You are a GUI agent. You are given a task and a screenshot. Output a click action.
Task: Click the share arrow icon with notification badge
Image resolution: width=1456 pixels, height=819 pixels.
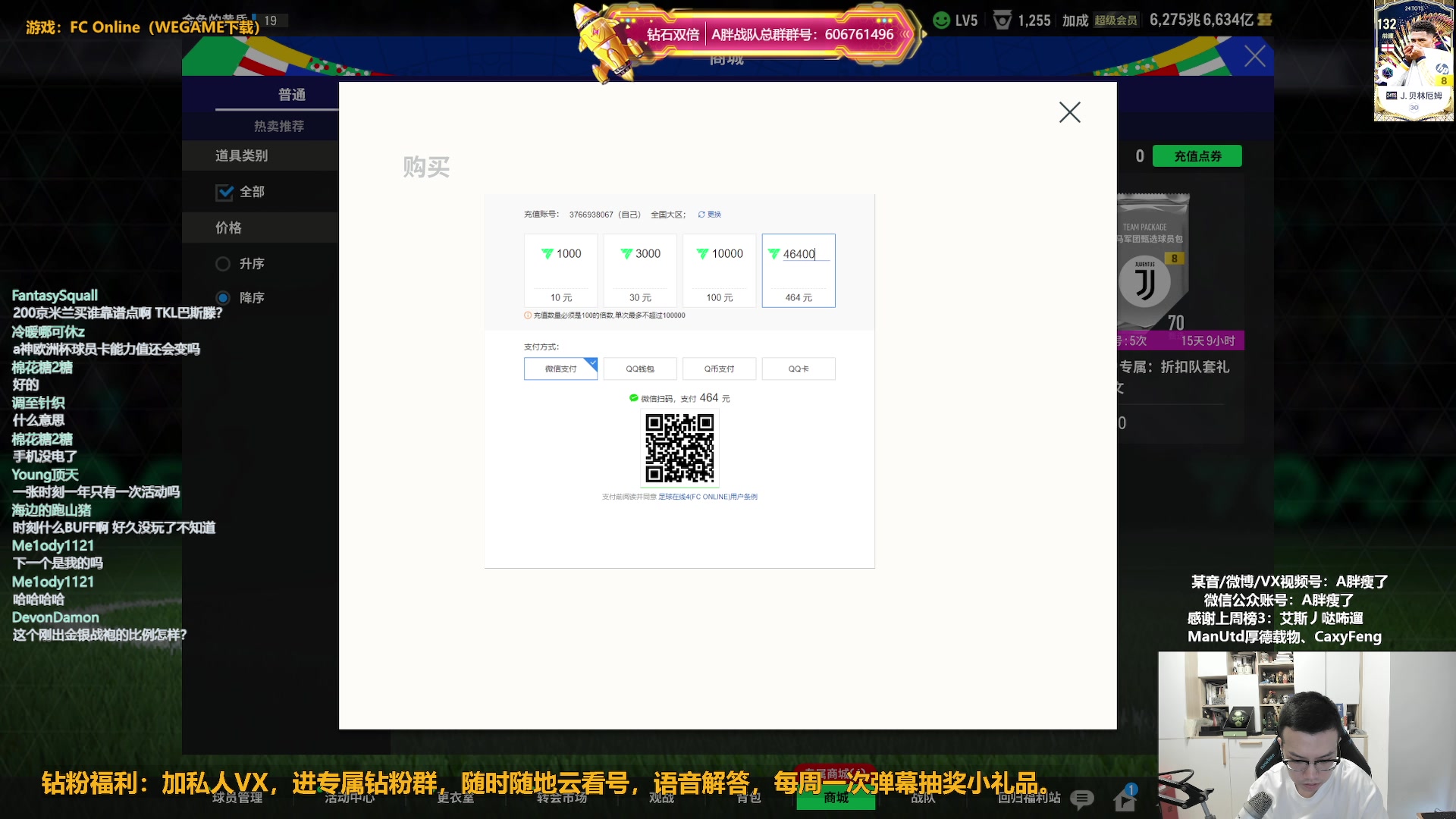pyautogui.click(x=1124, y=798)
